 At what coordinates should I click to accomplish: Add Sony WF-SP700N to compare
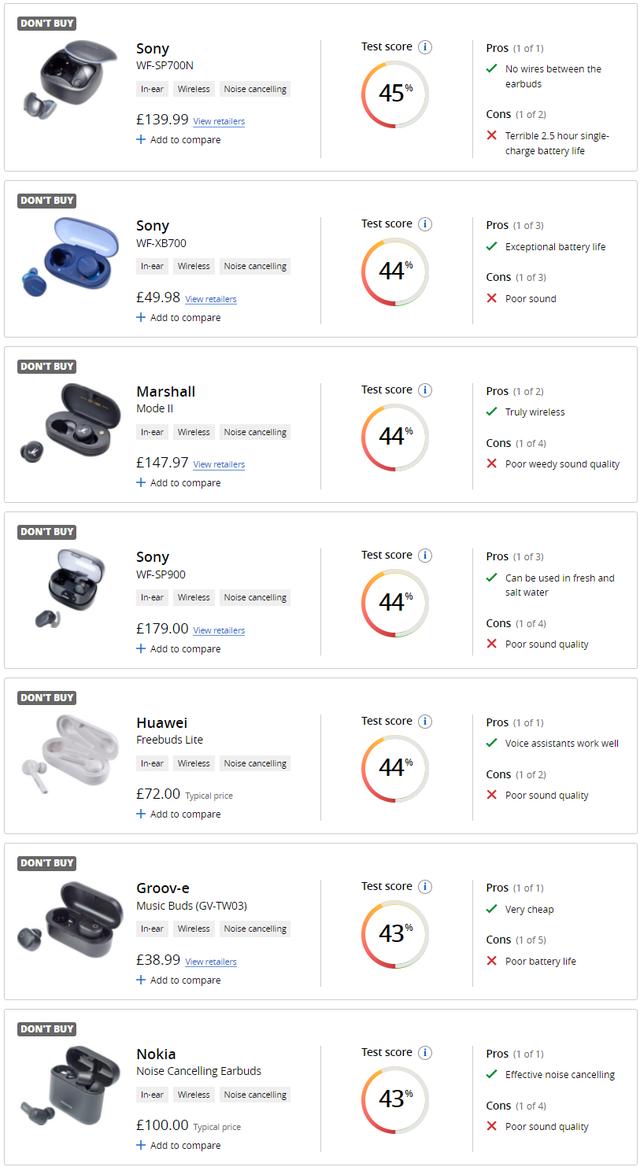[x=179, y=140]
